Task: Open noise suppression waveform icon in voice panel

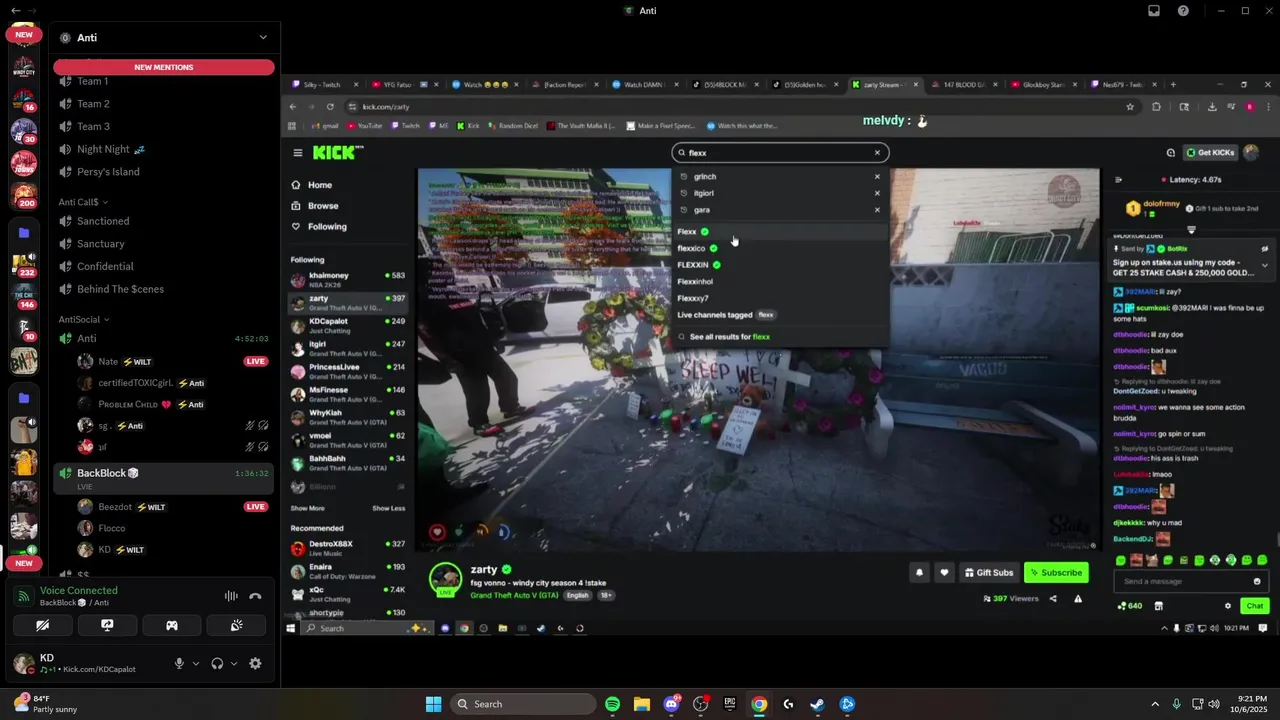Action: click(x=231, y=596)
